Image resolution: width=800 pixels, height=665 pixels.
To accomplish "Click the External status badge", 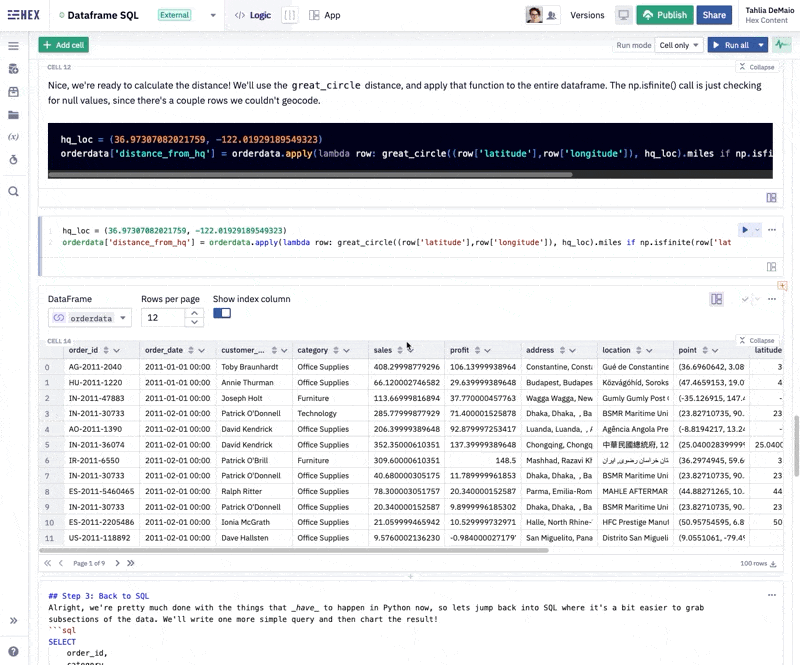I will pos(174,15).
